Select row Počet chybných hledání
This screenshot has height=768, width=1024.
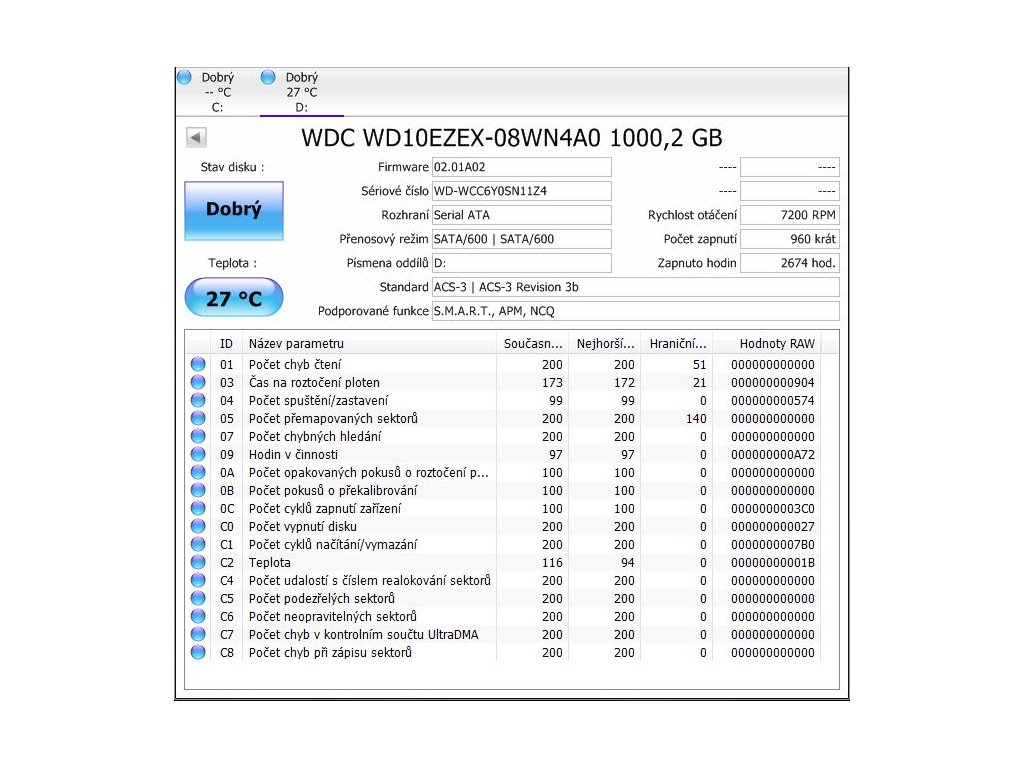(503, 436)
